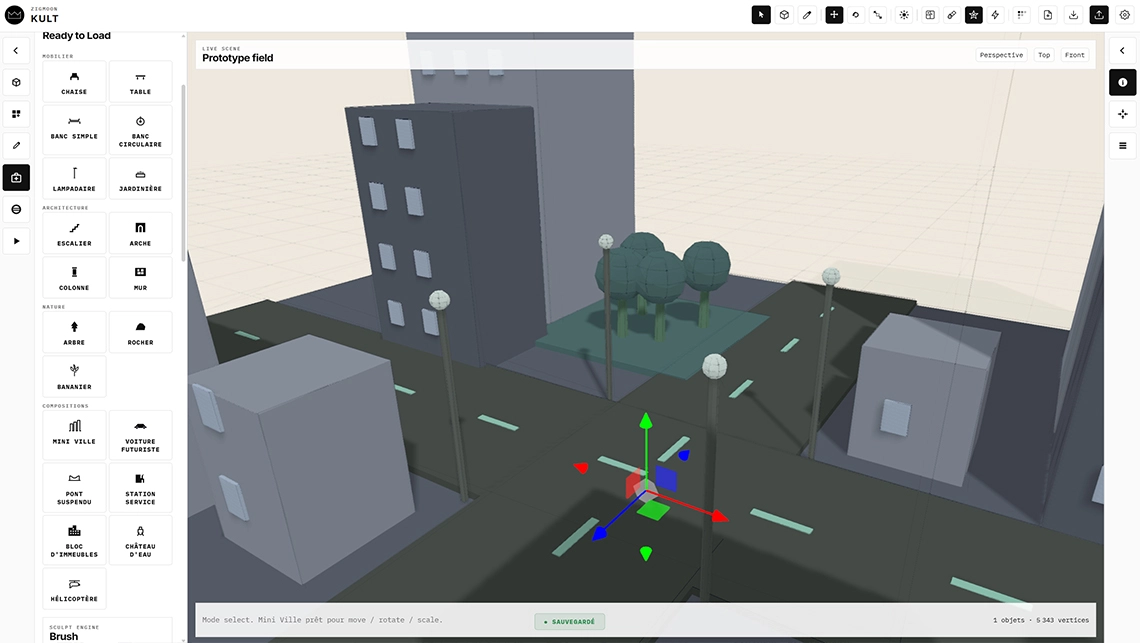Screen dimensions: 1140x643
Task: Load the Table furniture item
Action: tap(140, 81)
